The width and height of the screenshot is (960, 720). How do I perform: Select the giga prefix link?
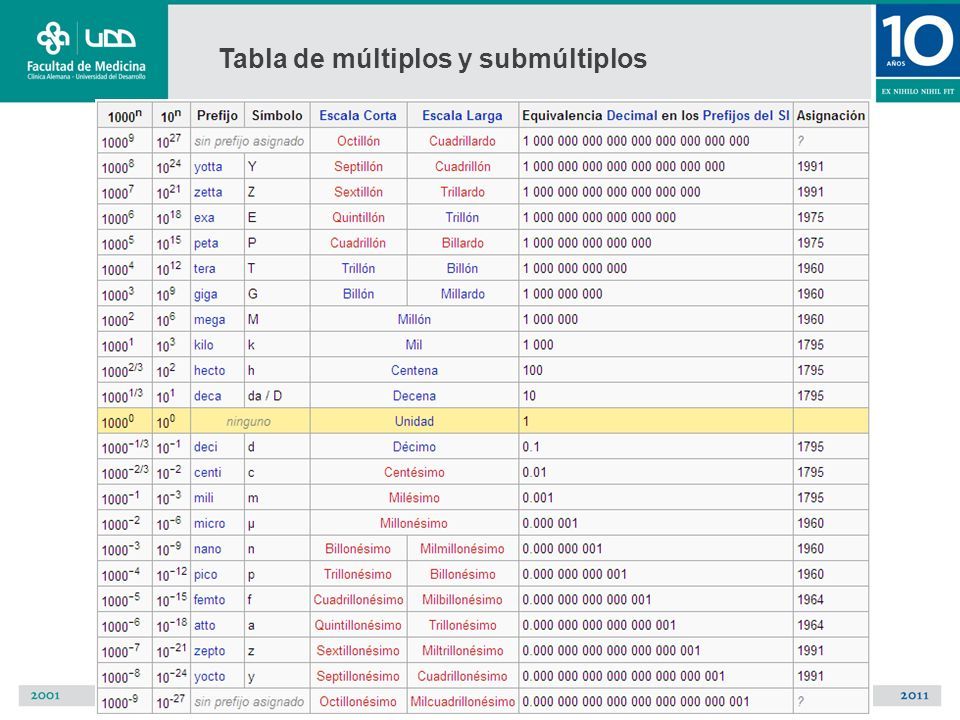tap(206, 294)
